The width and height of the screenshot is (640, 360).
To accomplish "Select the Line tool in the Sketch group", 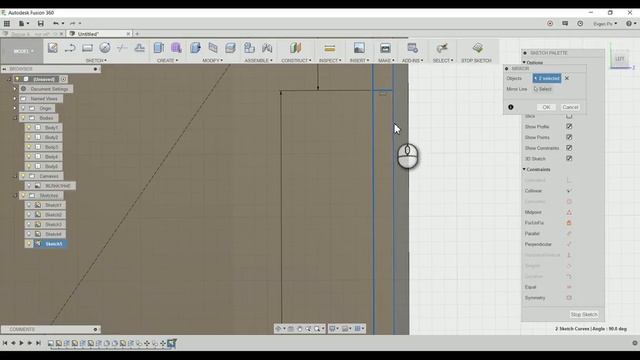I will tap(70, 48).
